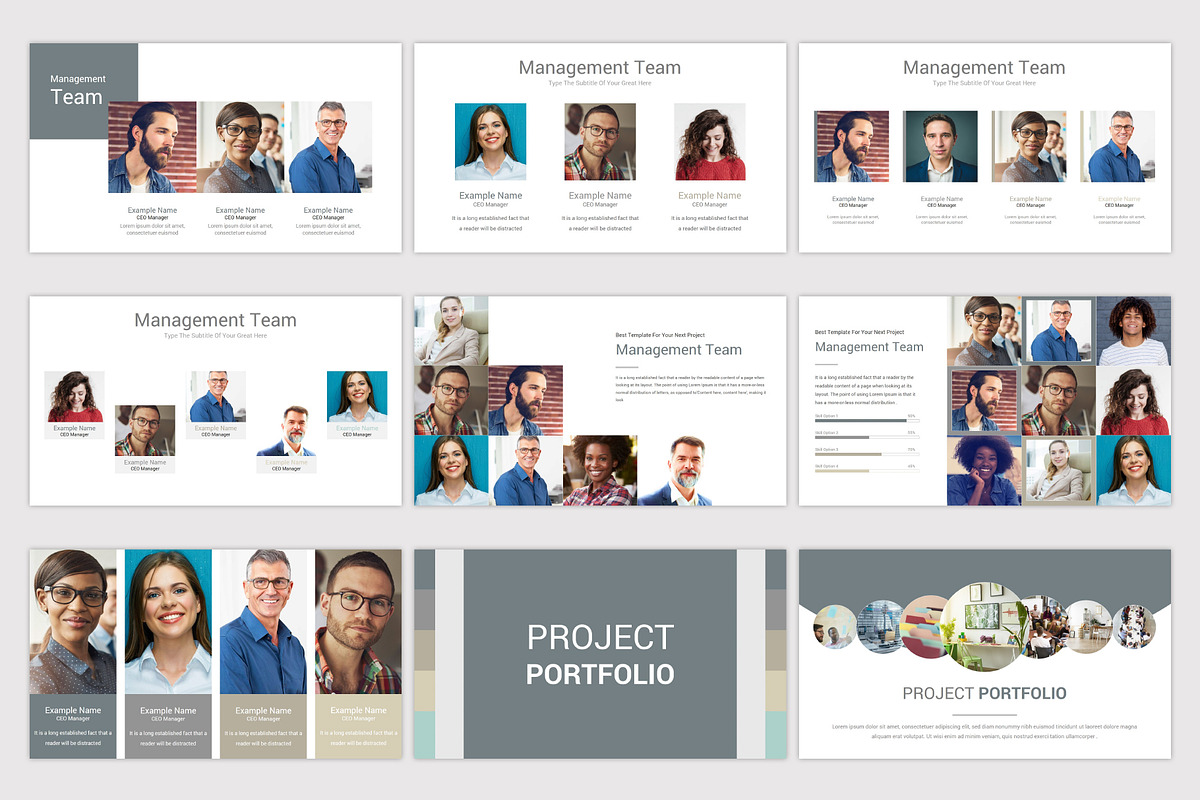Image resolution: width=1200 pixels, height=800 pixels.
Task: Select the rightmost small circle photo on the circles Portfolio slide
Action: click(1134, 627)
